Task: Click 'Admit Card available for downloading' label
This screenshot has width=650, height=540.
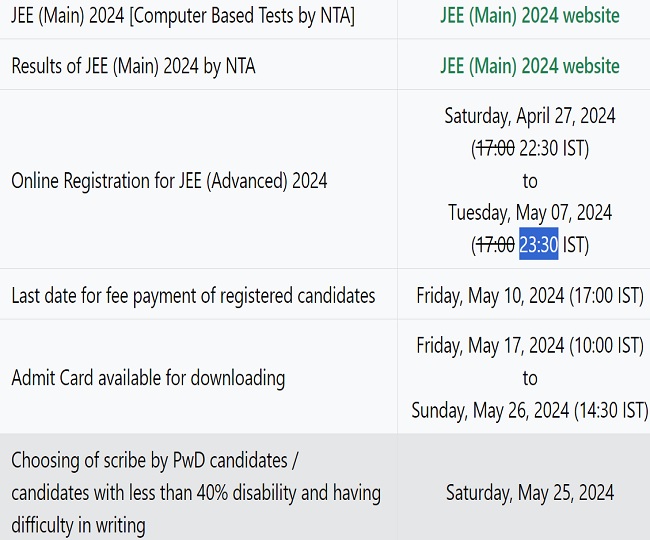Action: [x=148, y=378]
